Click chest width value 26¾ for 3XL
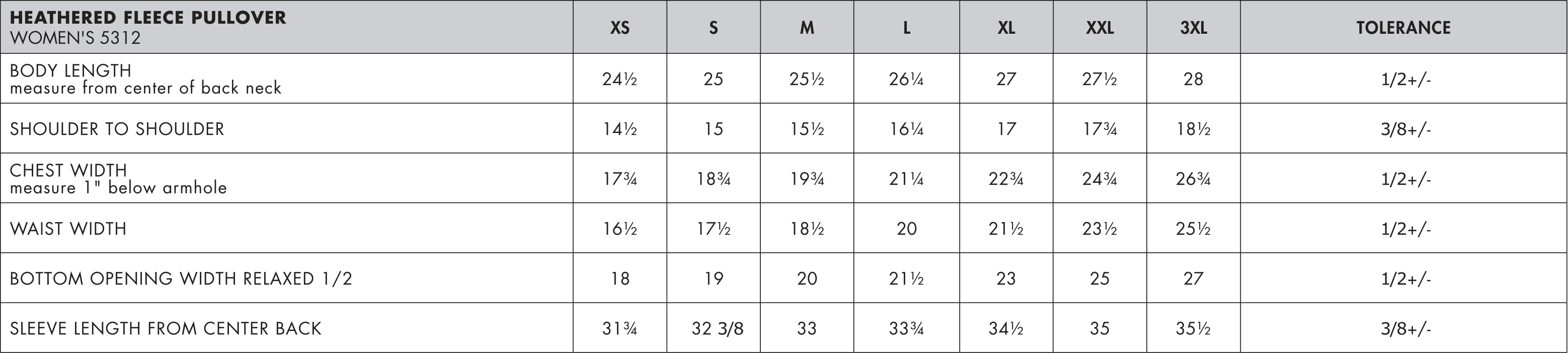Image resolution: width=1568 pixels, height=353 pixels. coord(1193,179)
